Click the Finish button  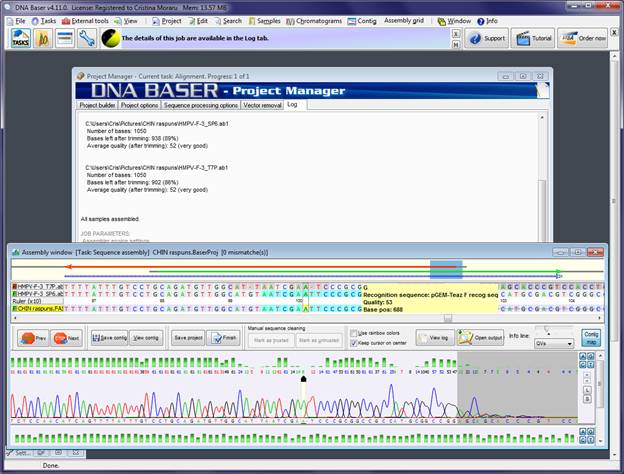(224, 338)
